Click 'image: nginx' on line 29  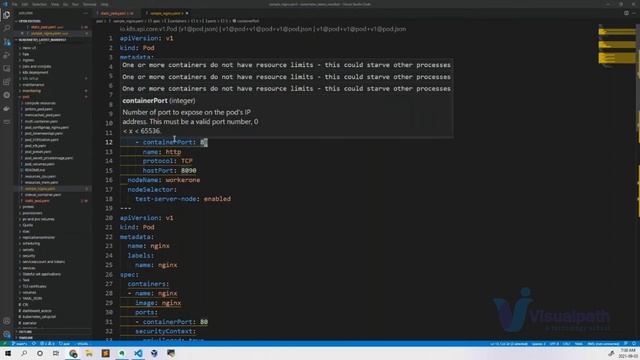click(x=158, y=303)
